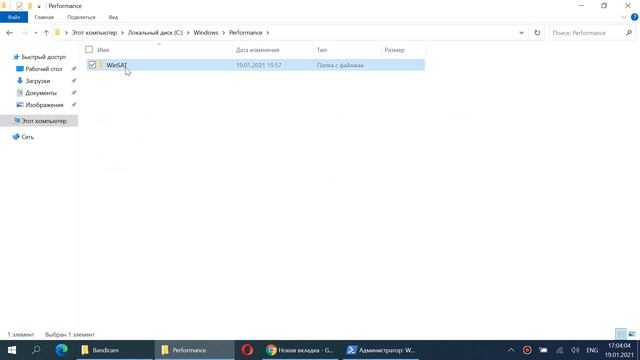Click Этот компьютер in address bar

94,33
